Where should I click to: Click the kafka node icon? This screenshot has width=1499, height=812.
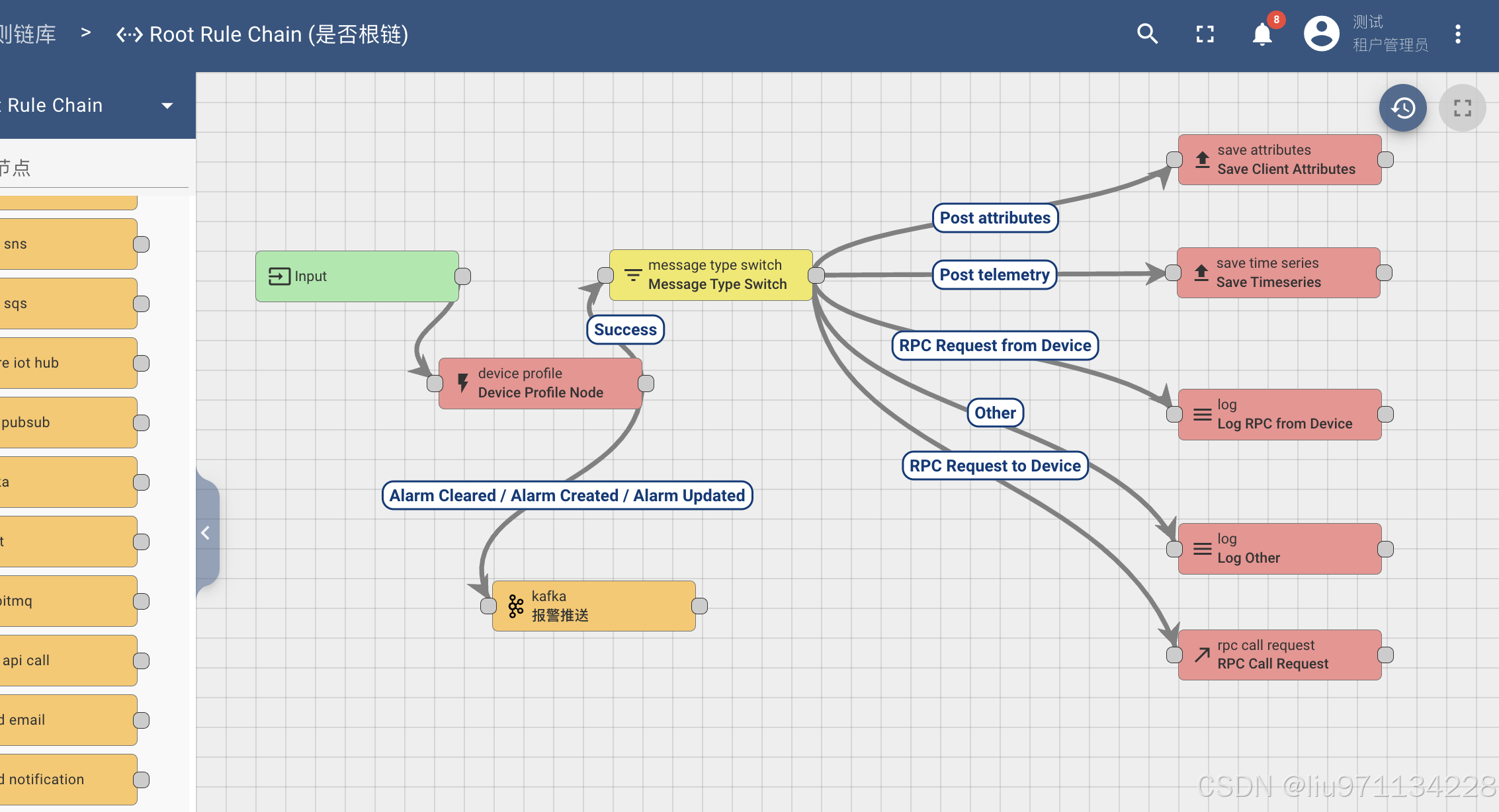click(x=515, y=606)
